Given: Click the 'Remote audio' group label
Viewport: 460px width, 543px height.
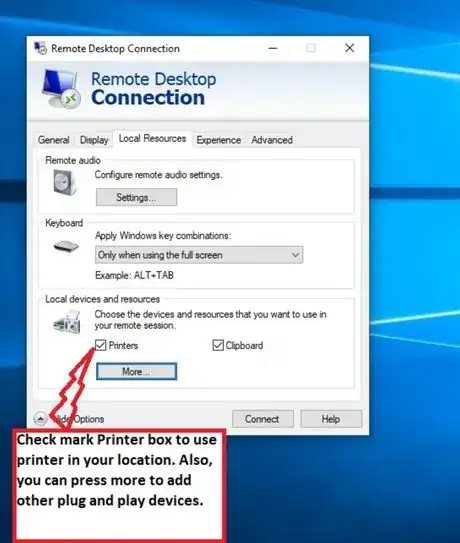Looking at the screenshot, I should click(73, 160).
